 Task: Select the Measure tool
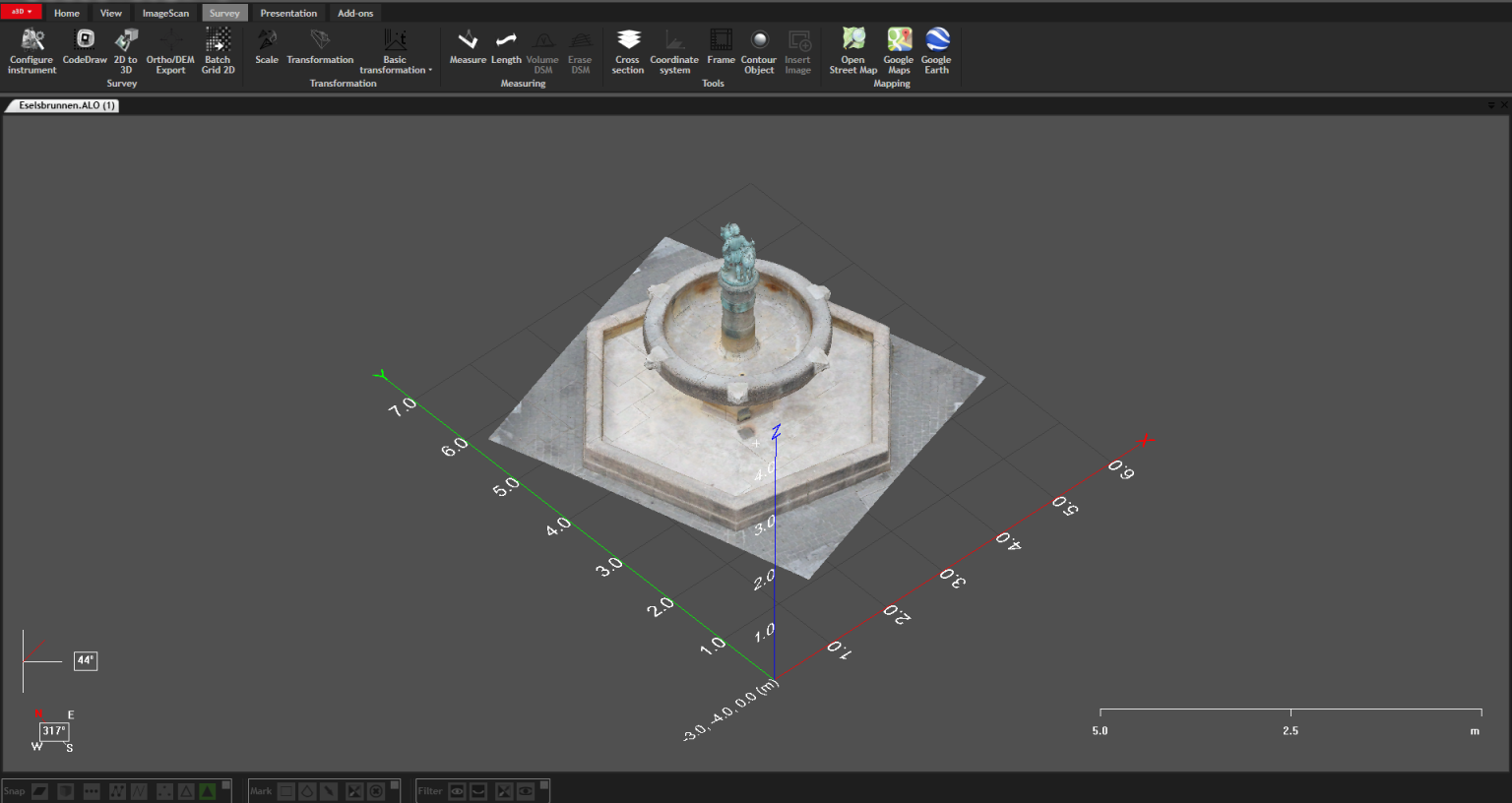pyautogui.click(x=468, y=49)
